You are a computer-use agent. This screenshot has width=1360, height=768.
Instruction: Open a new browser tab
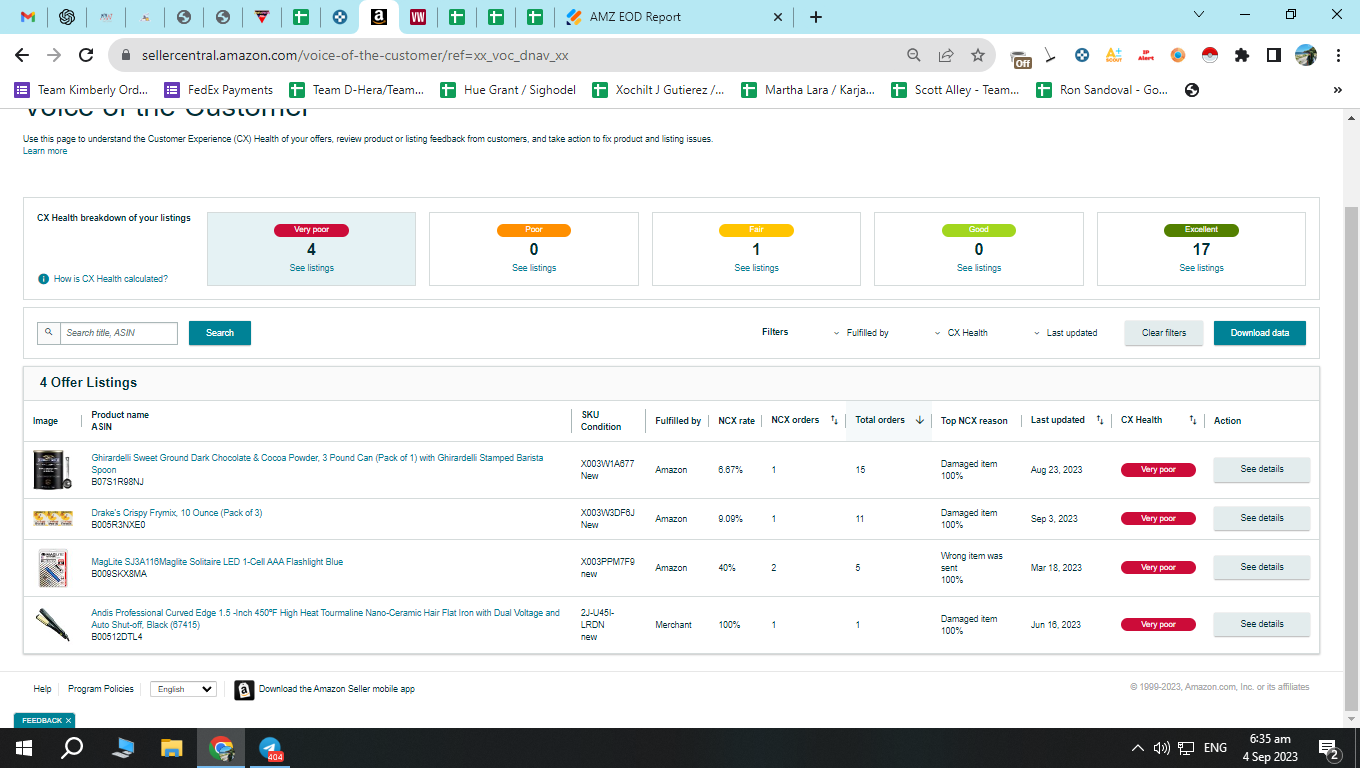816,17
